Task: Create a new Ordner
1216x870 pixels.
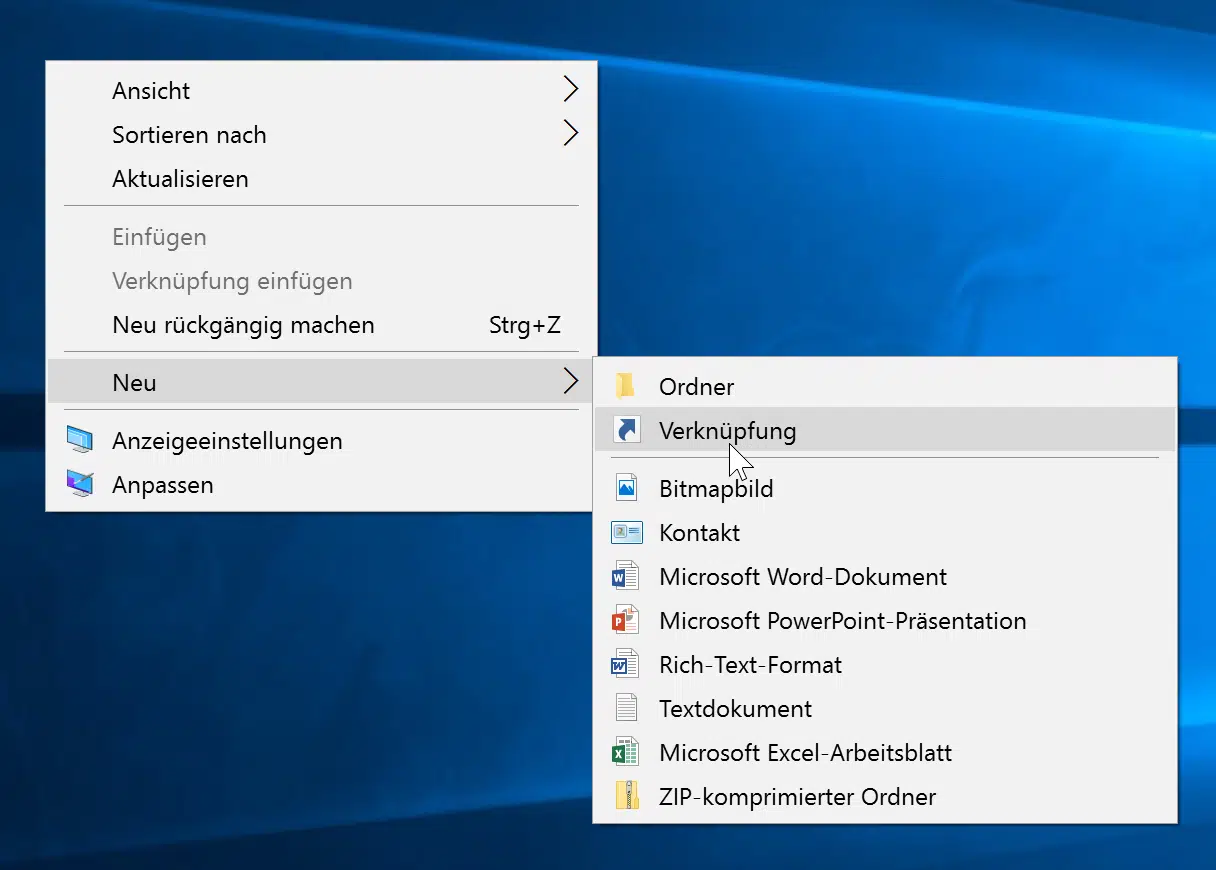Action: 697,387
